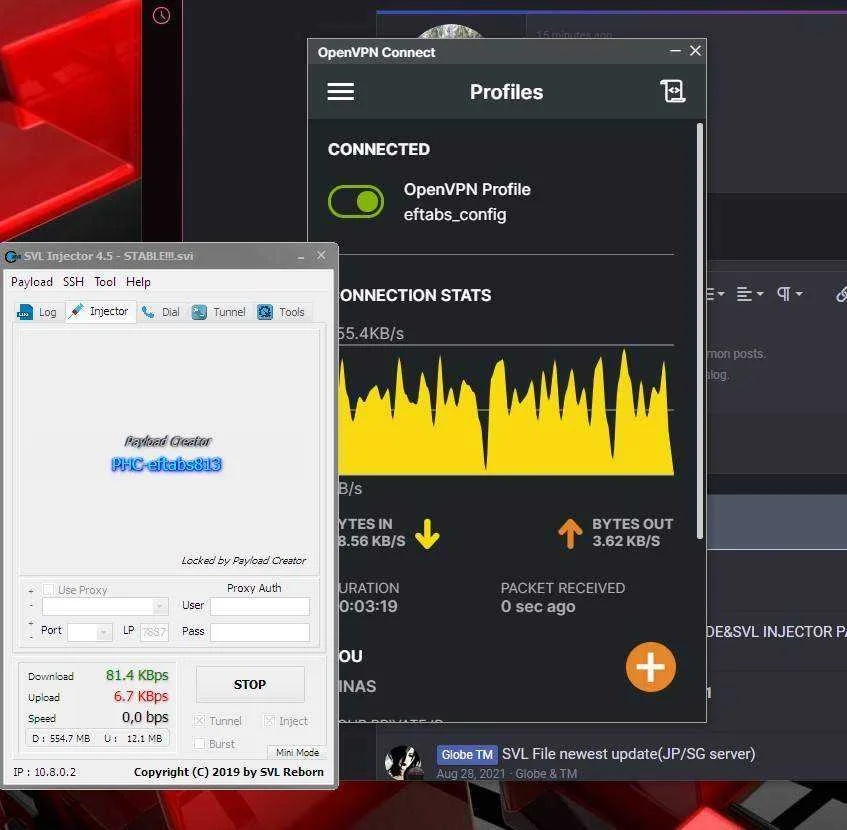The width and height of the screenshot is (847, 830).
Task: Click the import profile icon in OpenVPN
Action: 673,91
